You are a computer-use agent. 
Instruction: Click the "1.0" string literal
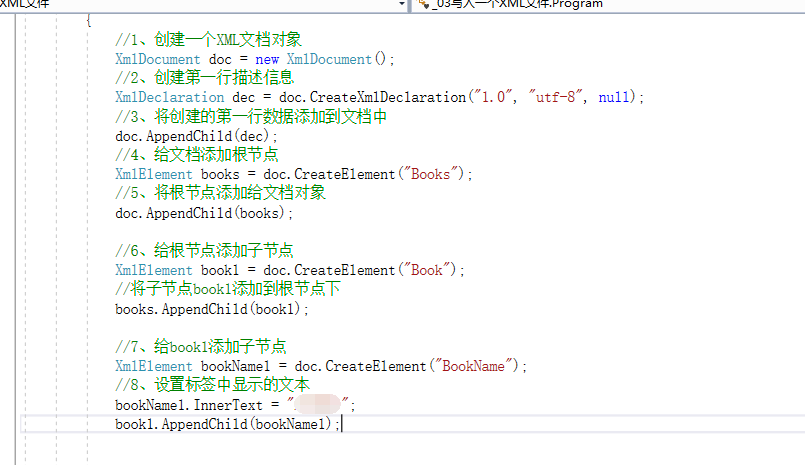(493, 97)
